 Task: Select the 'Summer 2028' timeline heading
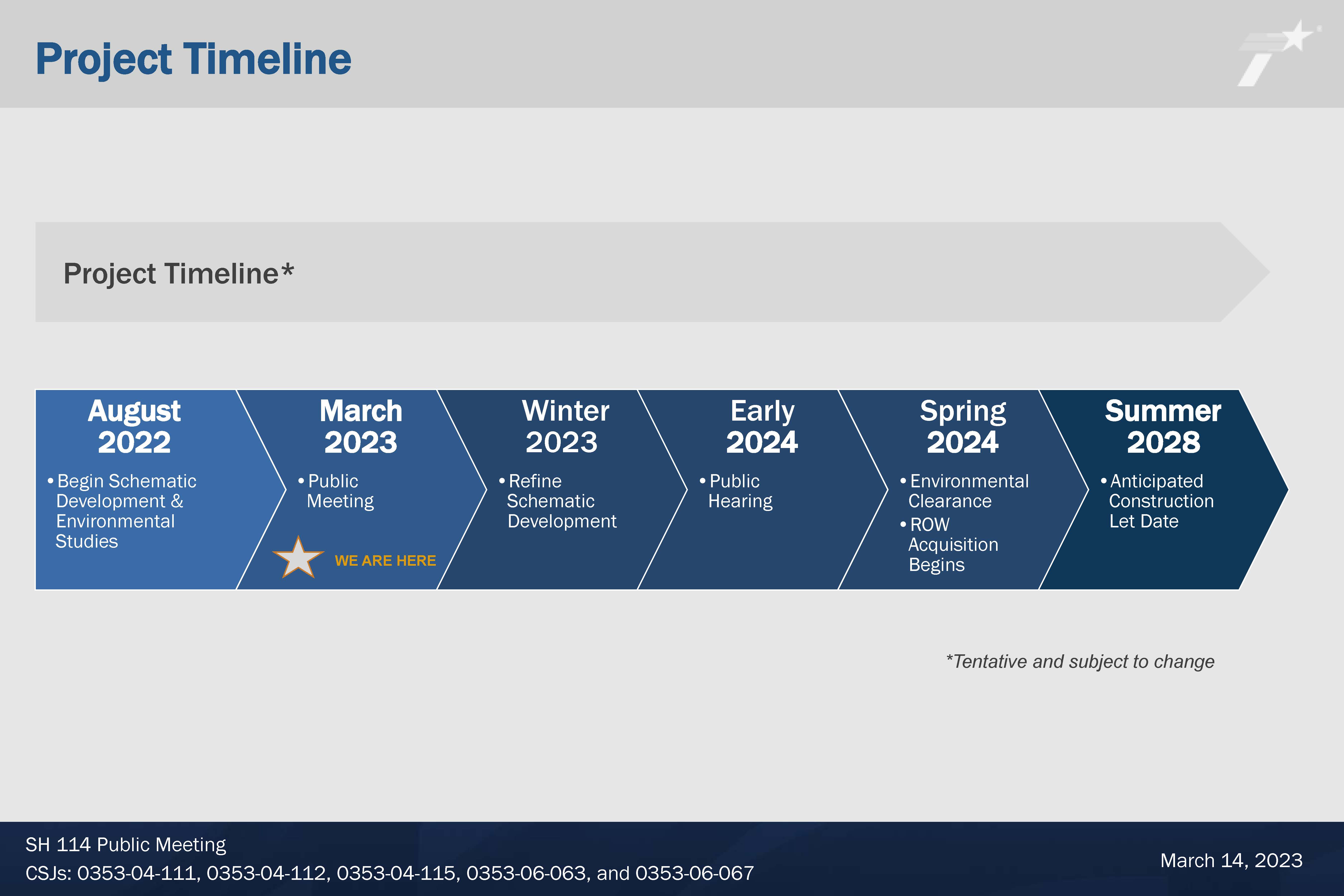click(x=1163, y=426)
